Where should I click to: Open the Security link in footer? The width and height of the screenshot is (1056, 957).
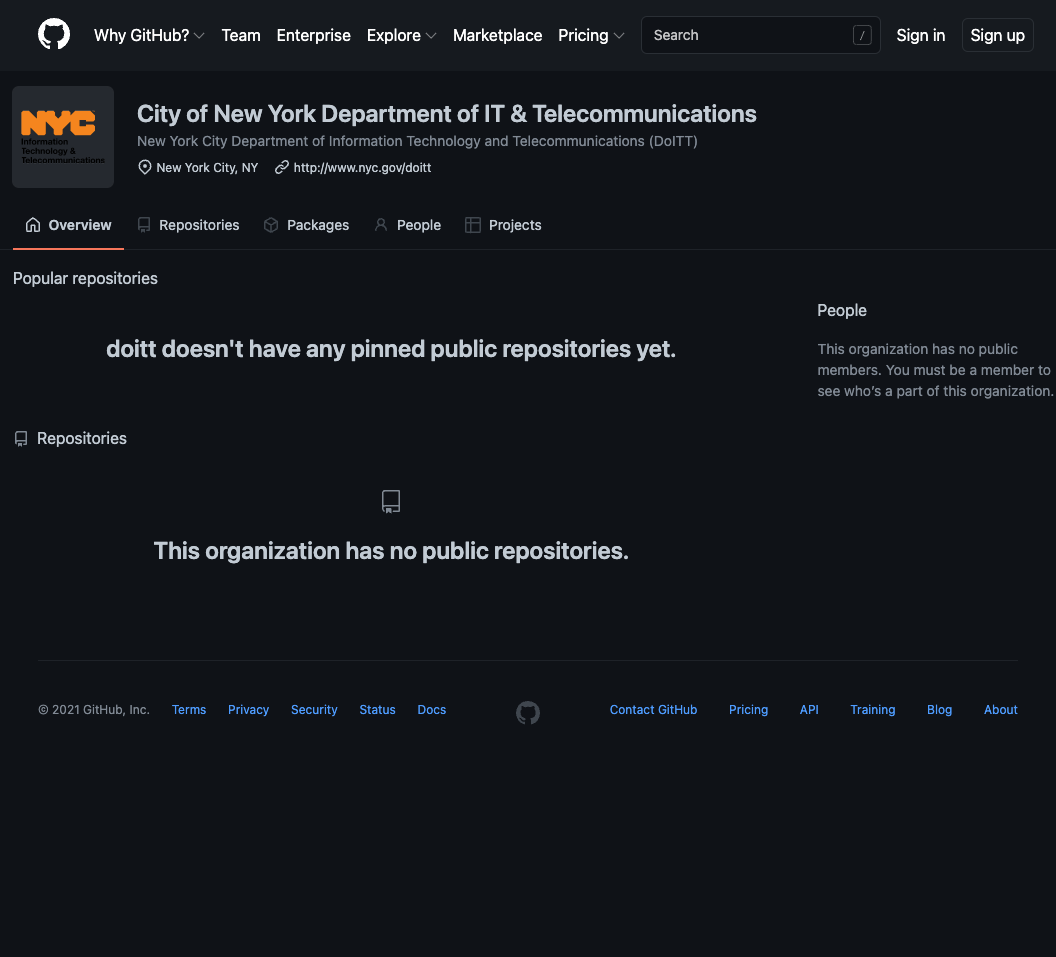click(315, 710)
